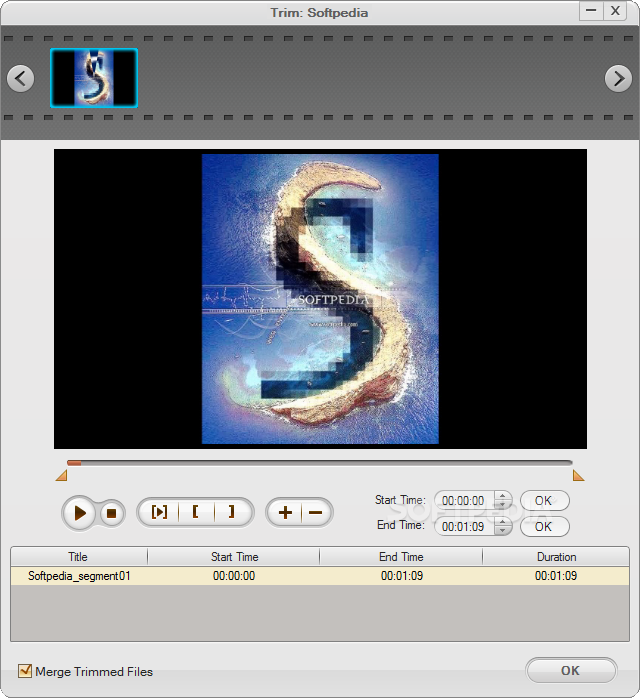
Task: Click segment start time 00:00:00 cell
Action: tap(234, 576)
